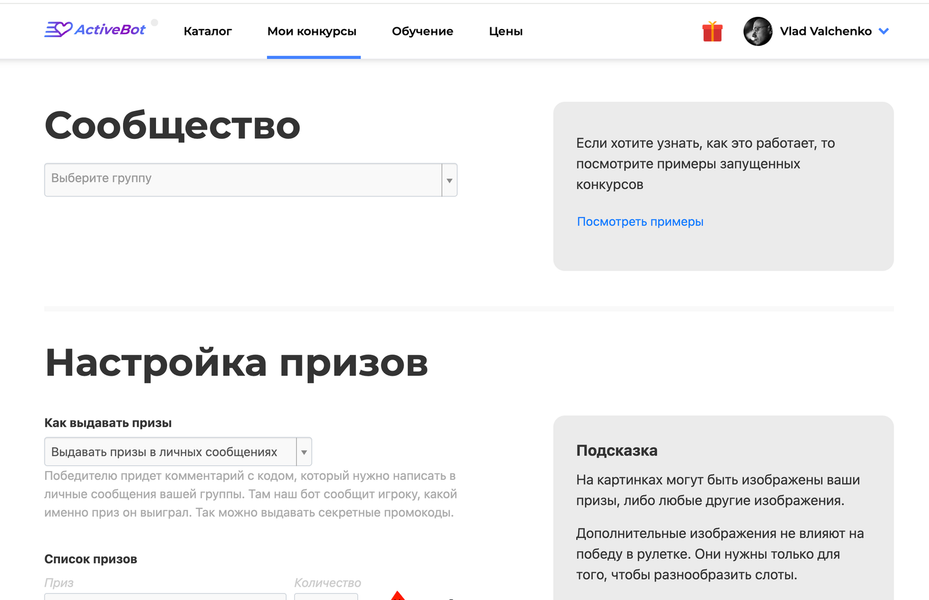Screen dimensions: 929x600
Task: Switch to the Мои конкурсы tab
Action: [x=312, y=31]
